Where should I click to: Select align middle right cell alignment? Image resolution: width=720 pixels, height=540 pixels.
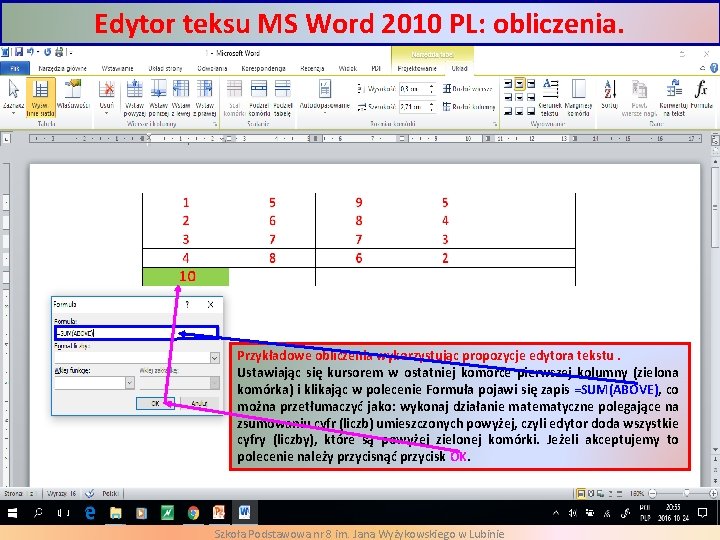531,97
